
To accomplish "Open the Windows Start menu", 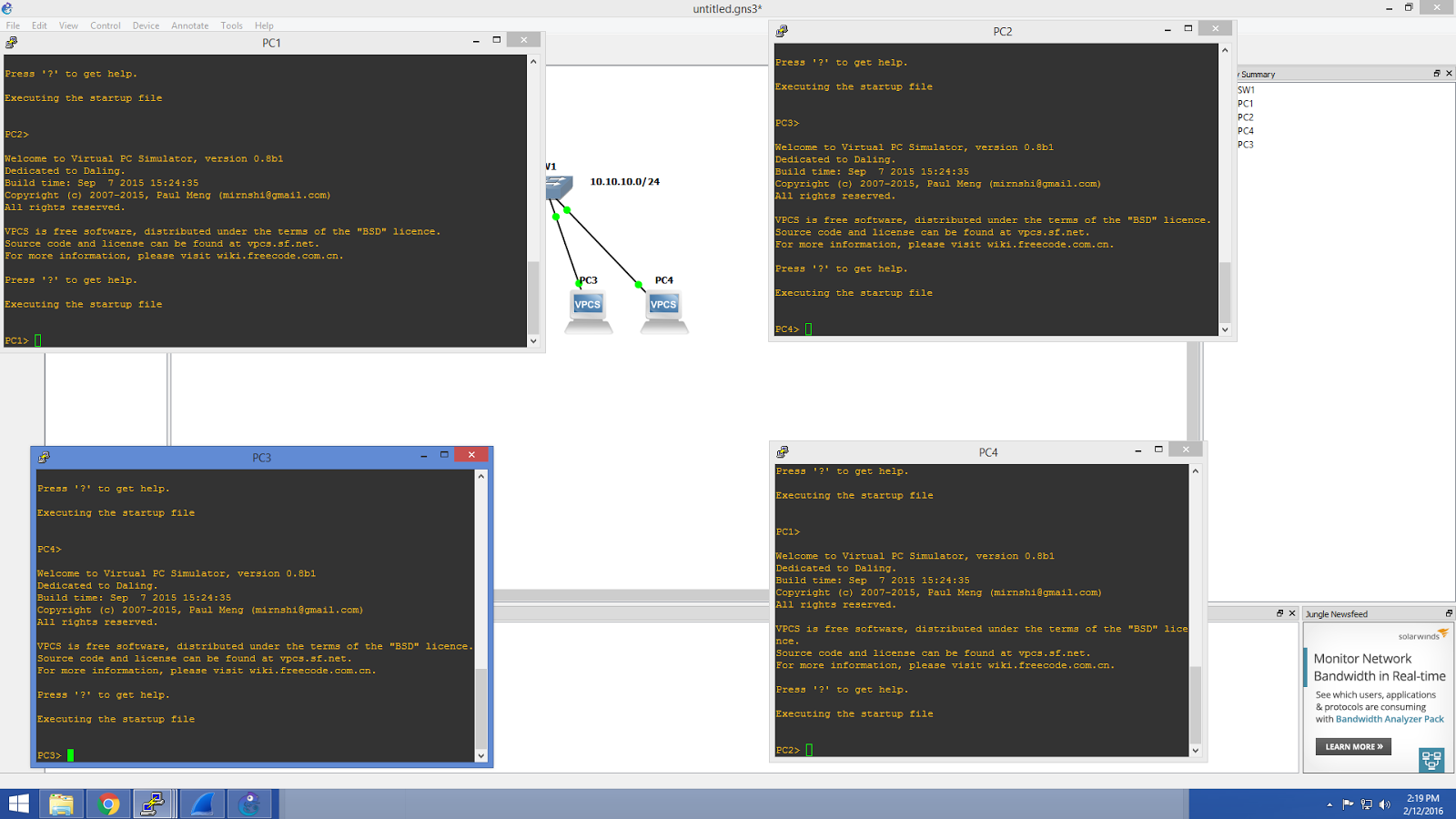I will coord(18,804).
